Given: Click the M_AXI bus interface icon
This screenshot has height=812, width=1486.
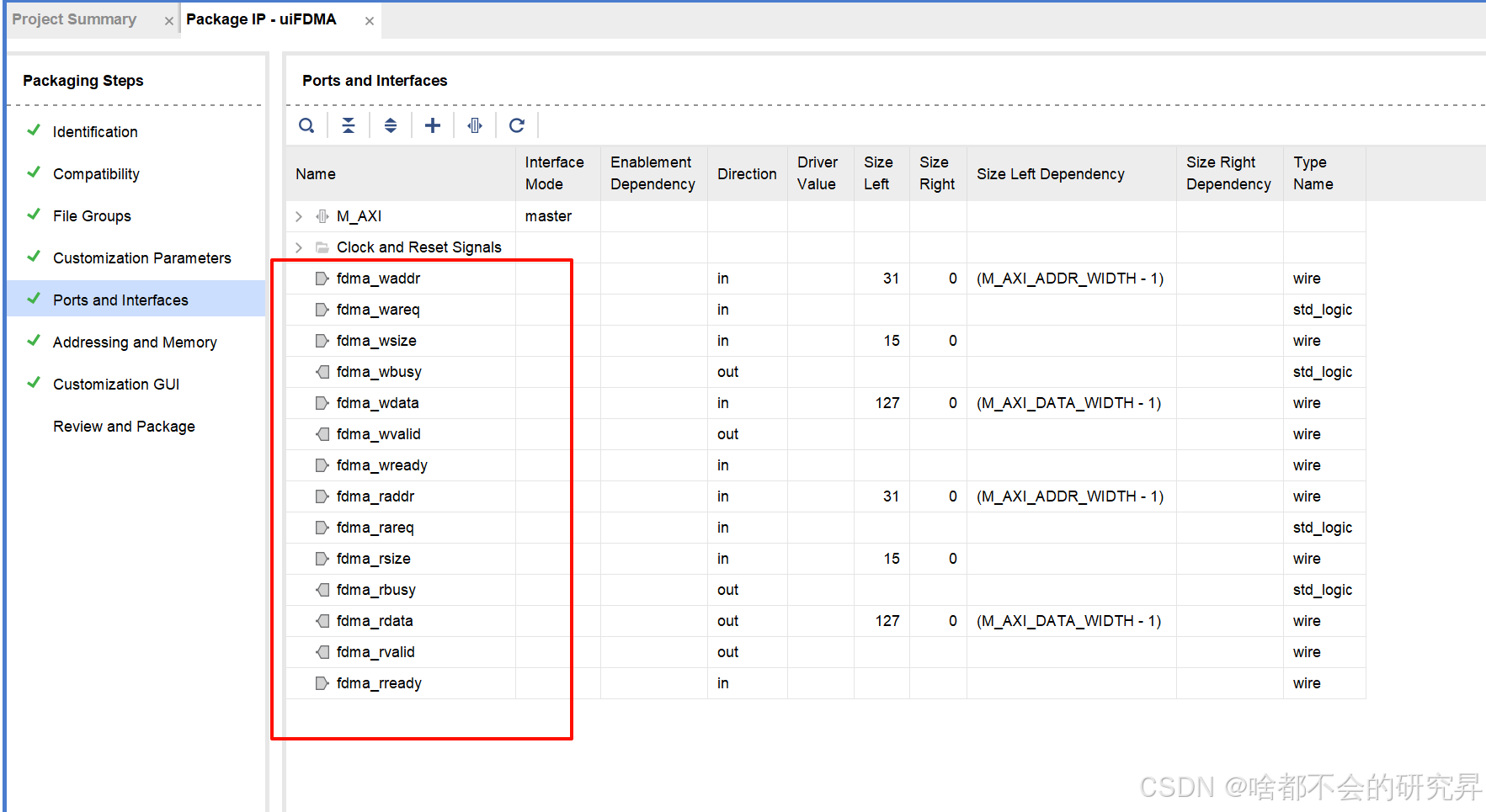Looking at the screenshot, I should [322, 216].
